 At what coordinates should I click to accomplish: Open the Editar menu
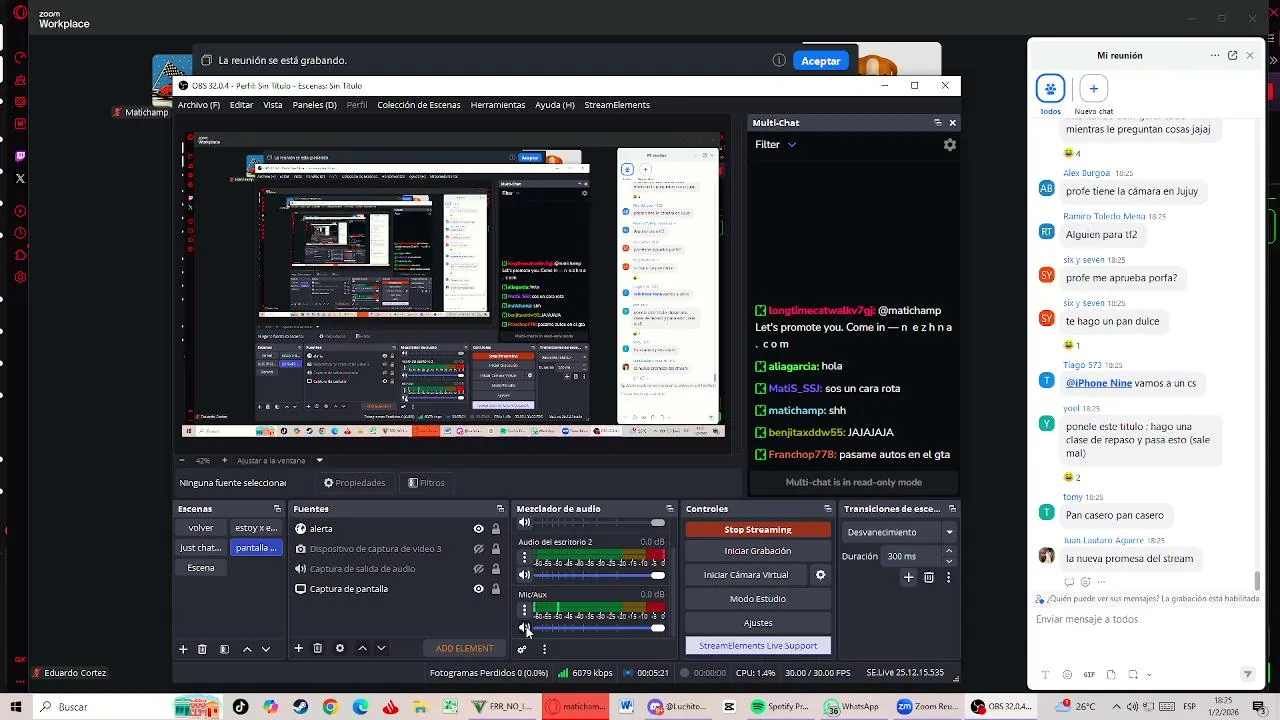coord(241,105)
